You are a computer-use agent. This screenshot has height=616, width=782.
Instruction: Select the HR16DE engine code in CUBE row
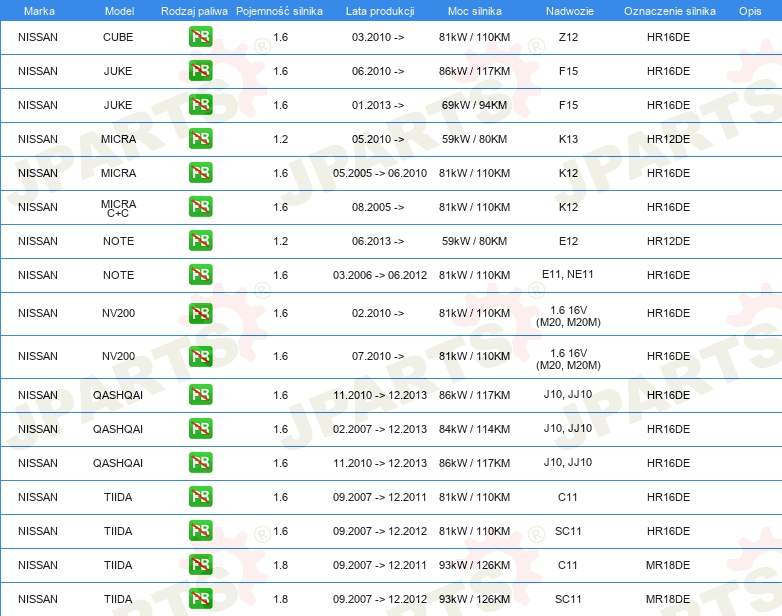pos(668,37)
